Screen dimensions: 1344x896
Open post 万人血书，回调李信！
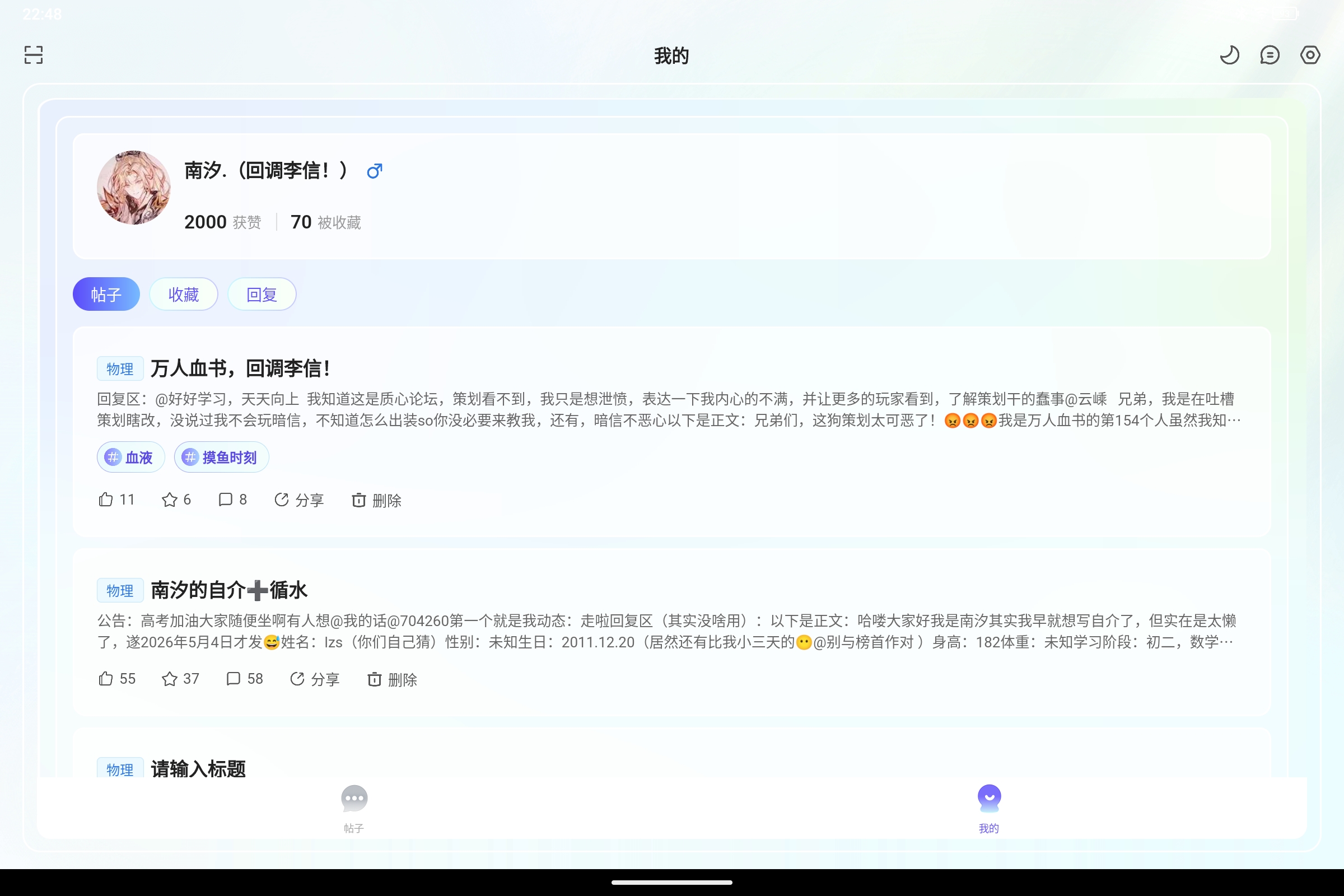(241, 368)
